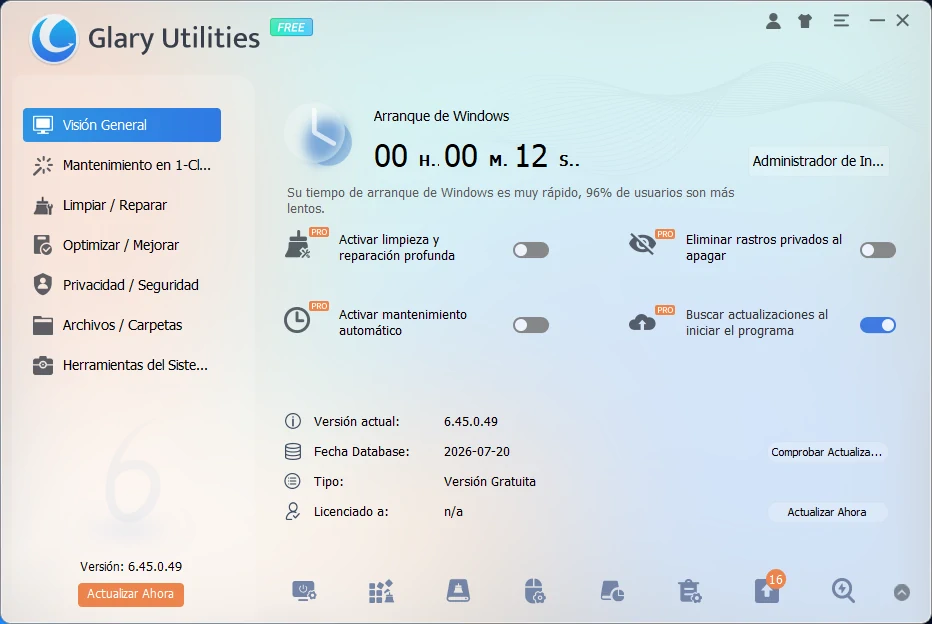The width and height of the screenshot is (932, 624).
Task: Open the hamburger main menu
Action: pos(840,21)
